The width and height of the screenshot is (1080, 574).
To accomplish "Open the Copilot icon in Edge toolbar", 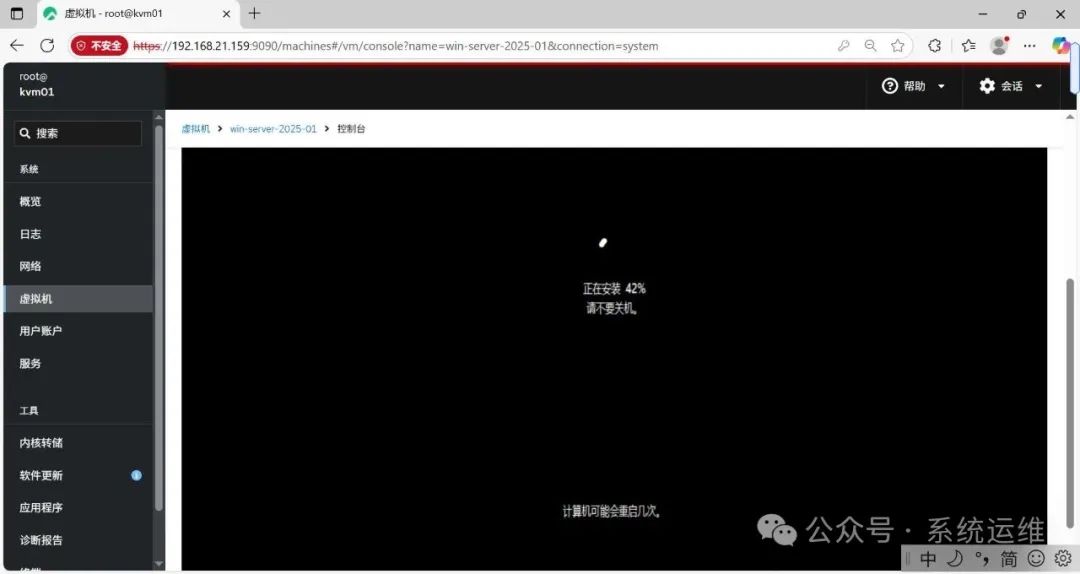I will (1061, 45).
